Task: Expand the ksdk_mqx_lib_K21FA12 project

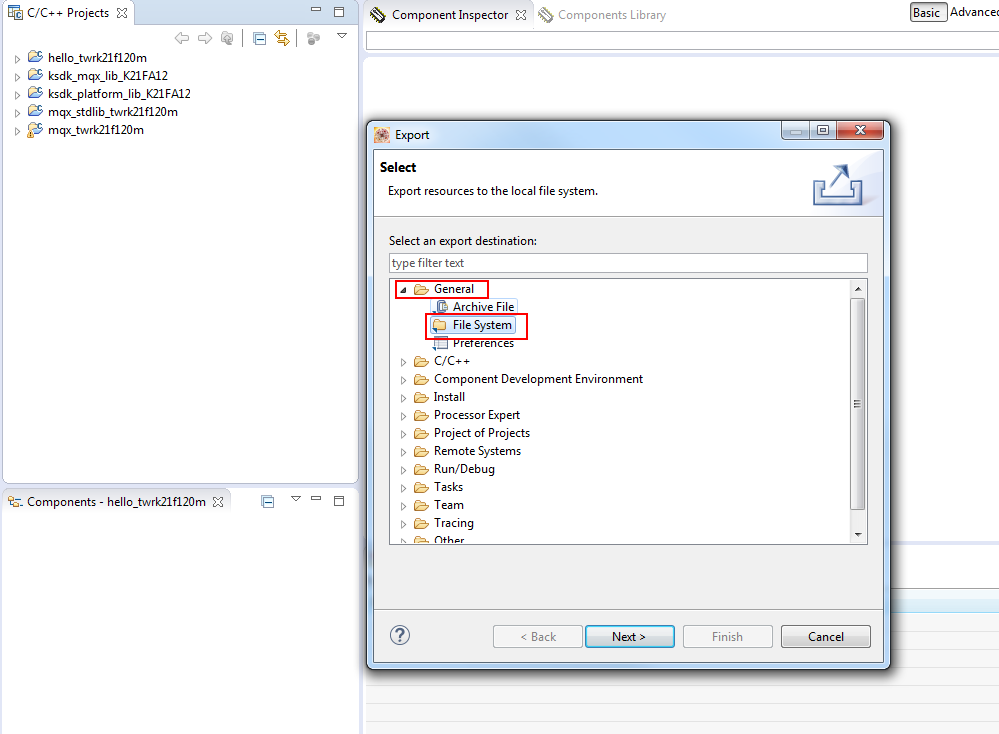Action: [x=17, y=76]
